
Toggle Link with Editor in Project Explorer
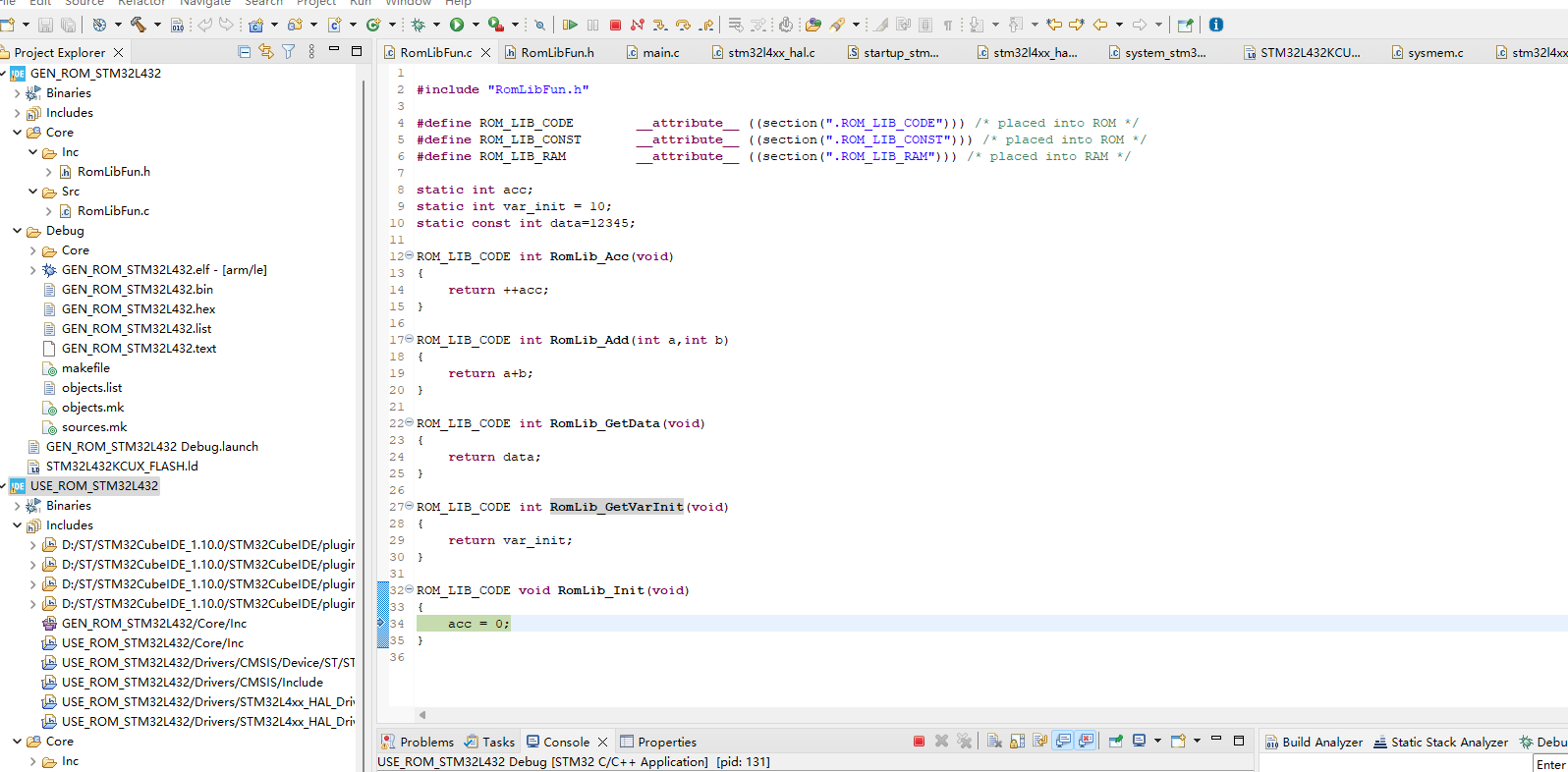tap(265, 52)
